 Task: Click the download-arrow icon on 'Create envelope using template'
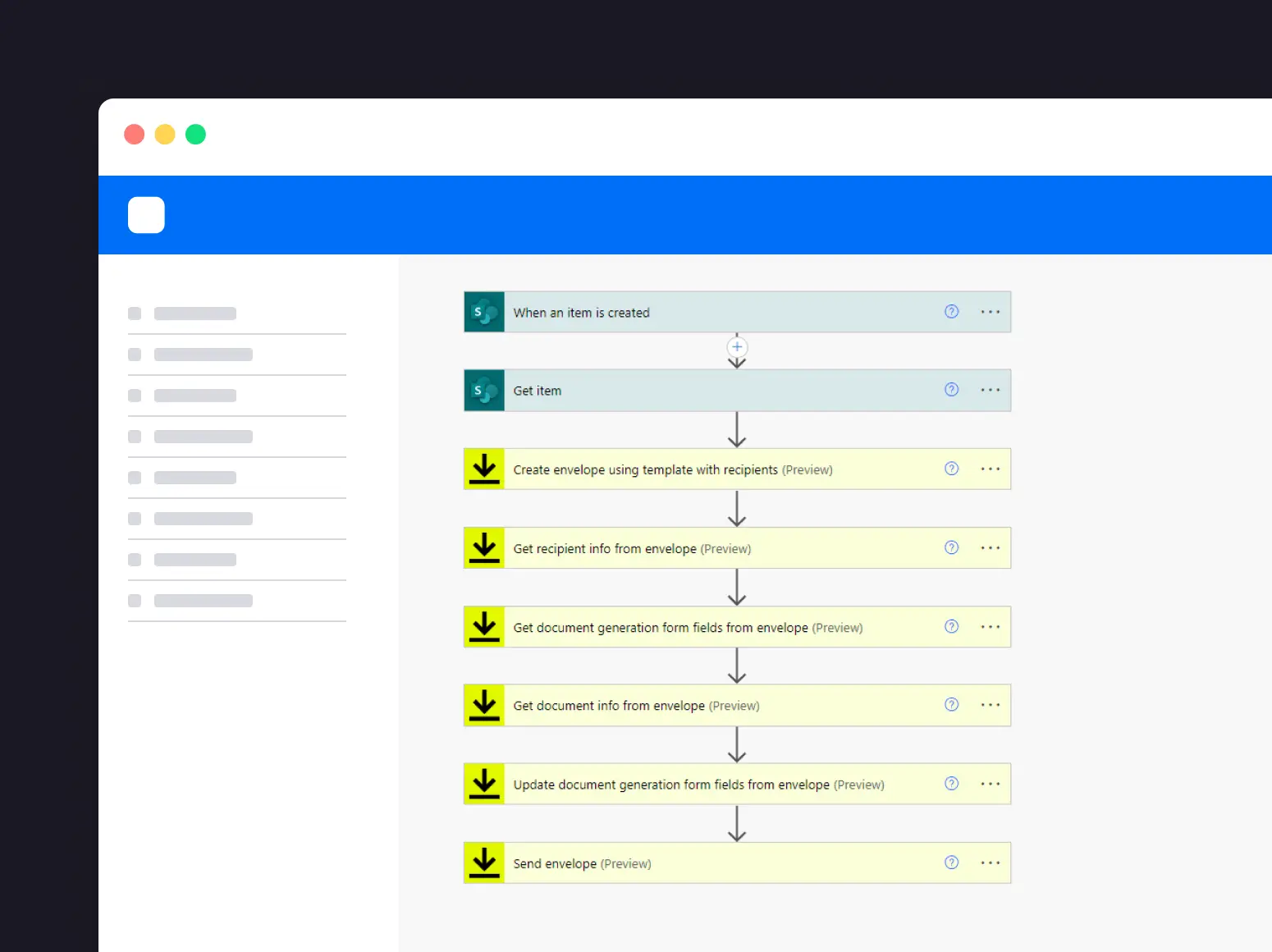pyautogui.click(x=484, y=469)
